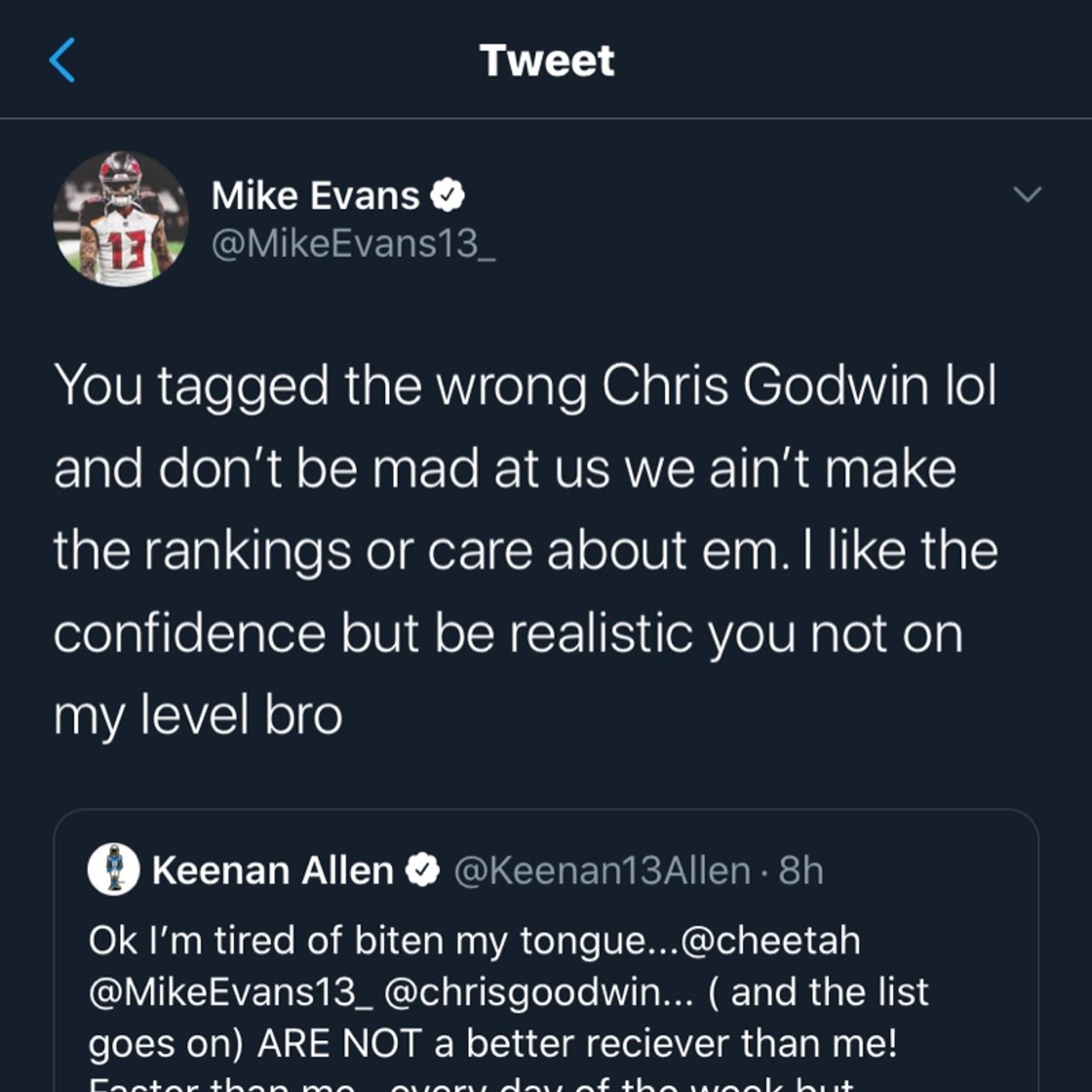The width and height of the screenshot is (1092, 1092).
Task: Open Mike Evans profile picture
Action: pyautogui.click(x=121, y=219)
